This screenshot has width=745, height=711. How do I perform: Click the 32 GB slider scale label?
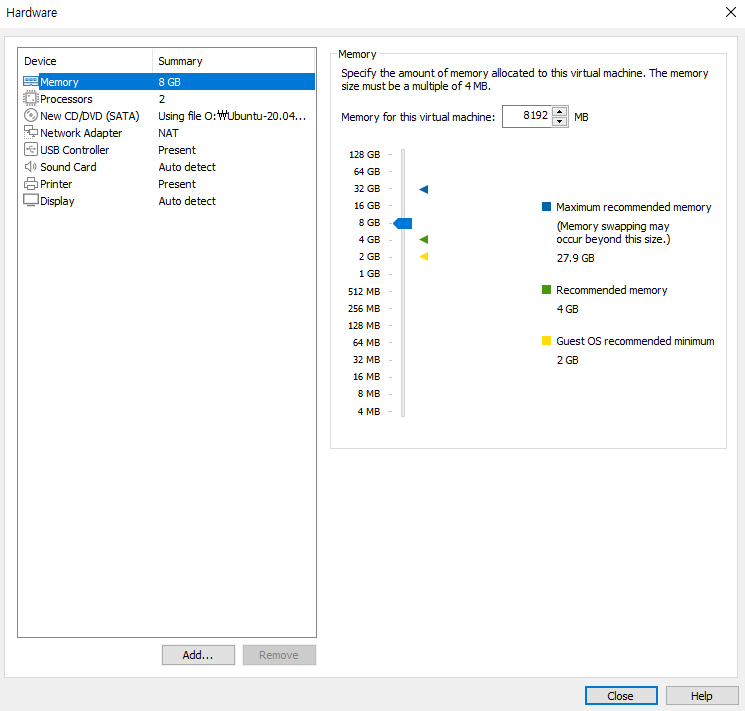tap(367, 189)
